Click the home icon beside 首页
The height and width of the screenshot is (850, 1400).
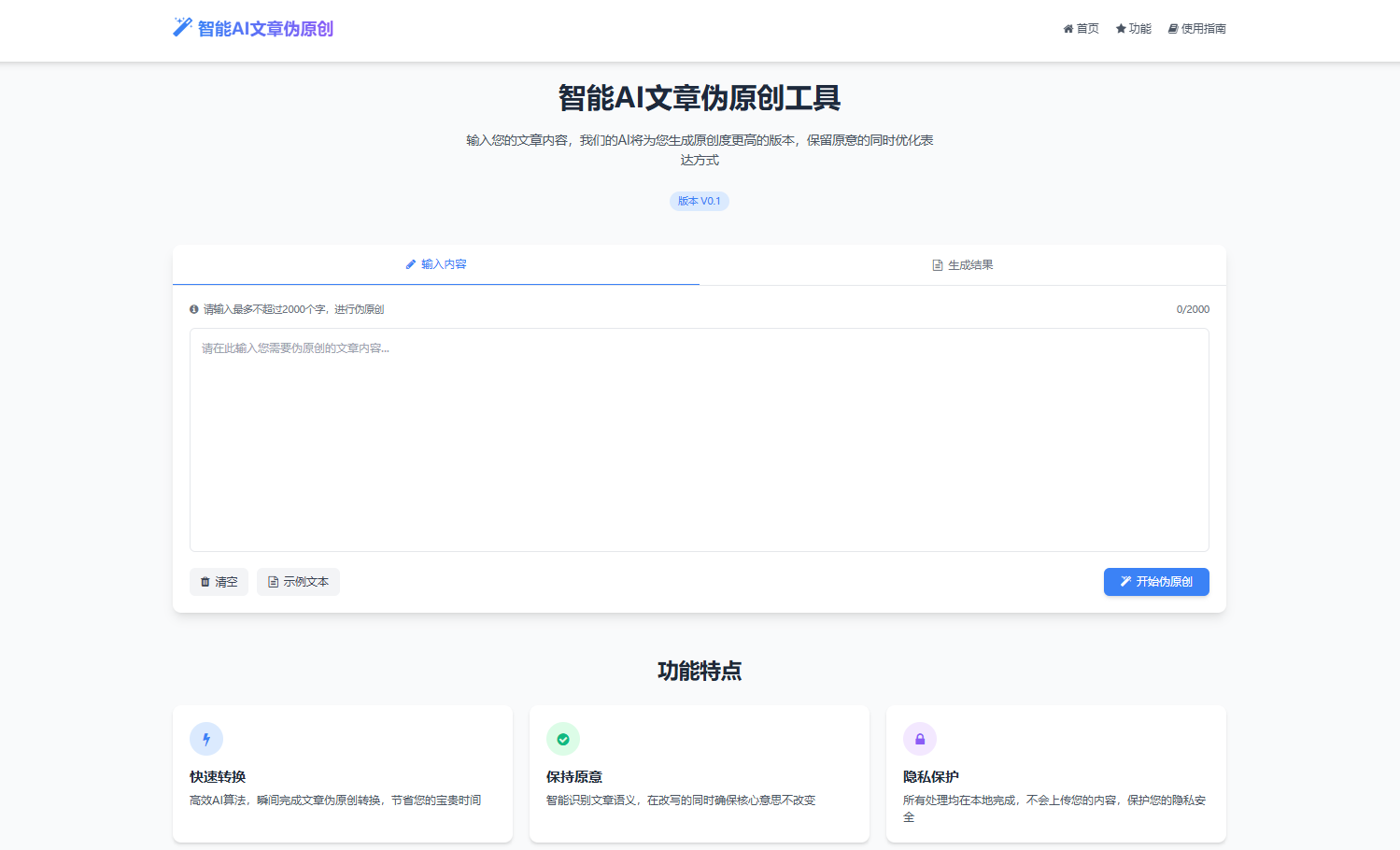pyautogui.click(x=1066, y=28)
